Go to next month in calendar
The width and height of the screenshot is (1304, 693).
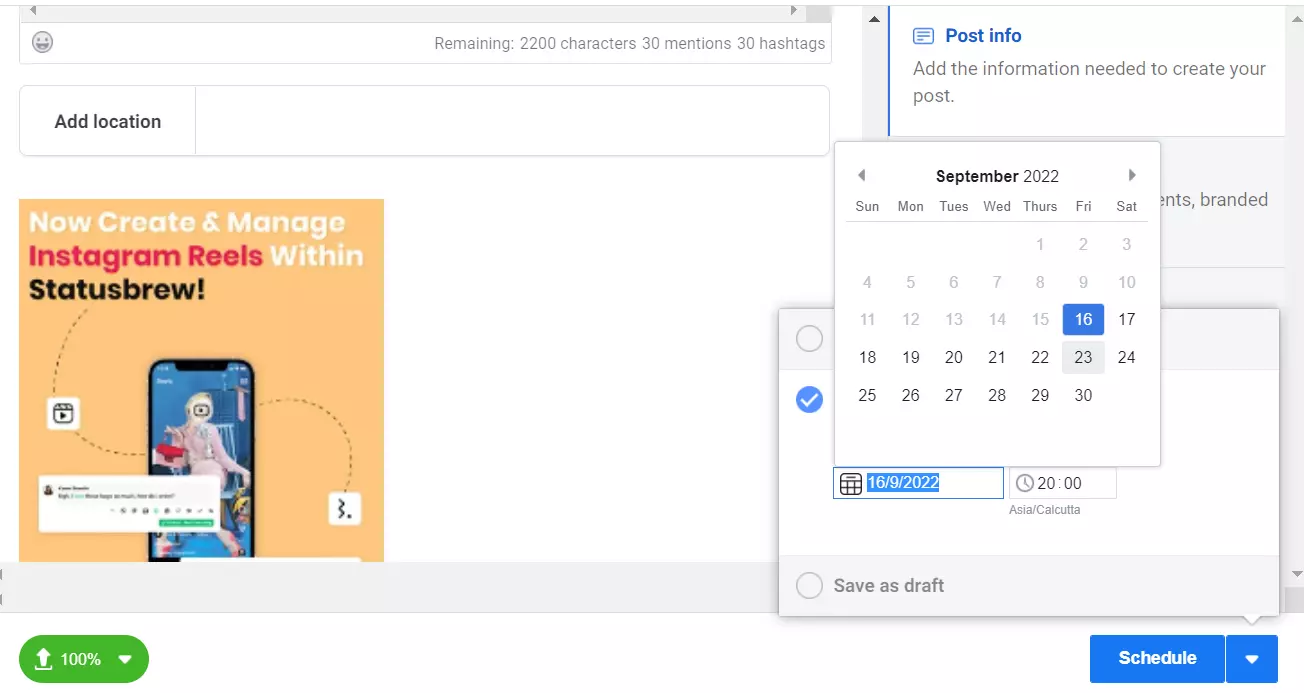pos(1132,176)
